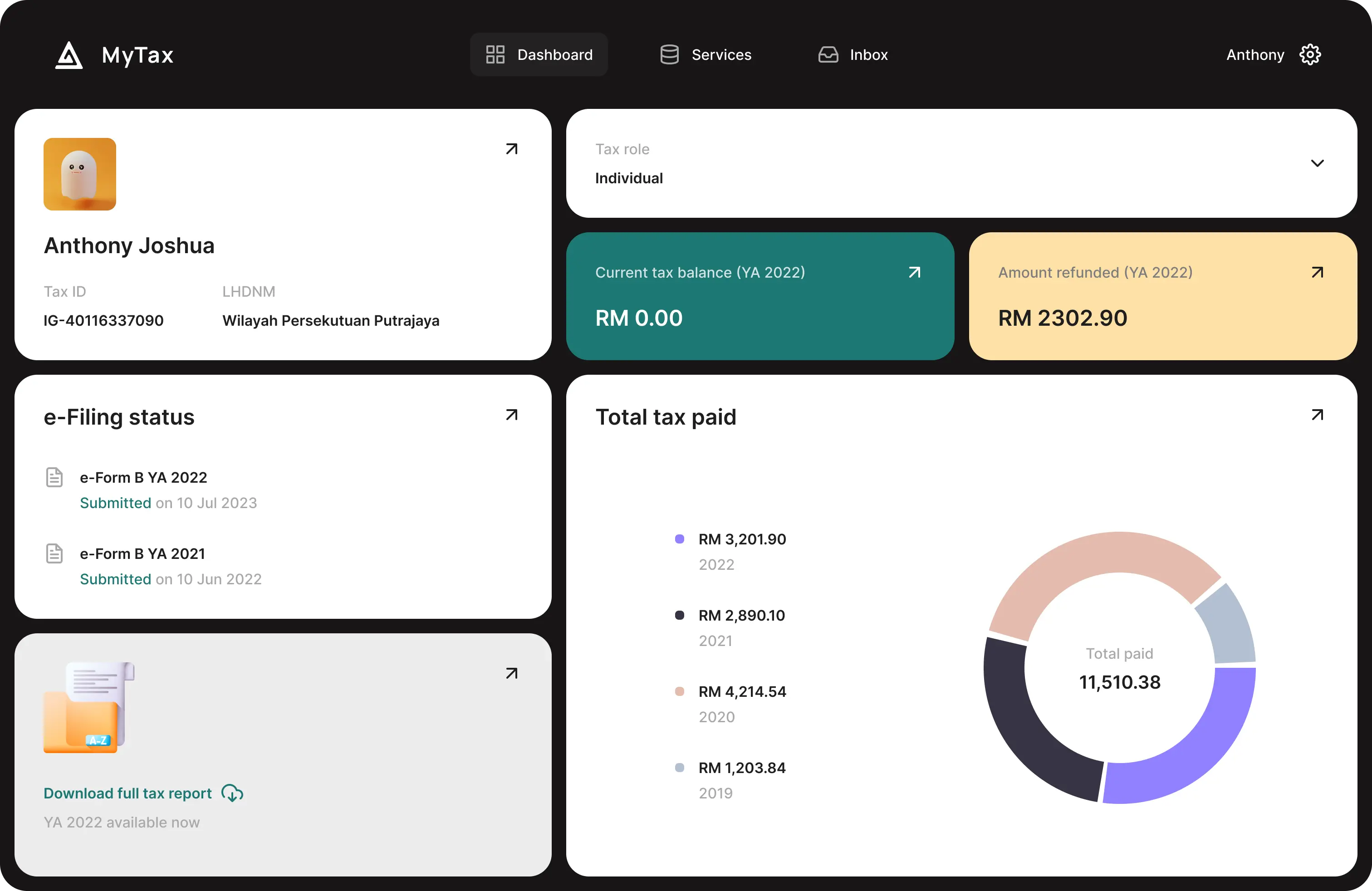Viewport: 1372px width, 891px height.
Task: Open Amount refunded details arrow
Action: coord(1317,272)
